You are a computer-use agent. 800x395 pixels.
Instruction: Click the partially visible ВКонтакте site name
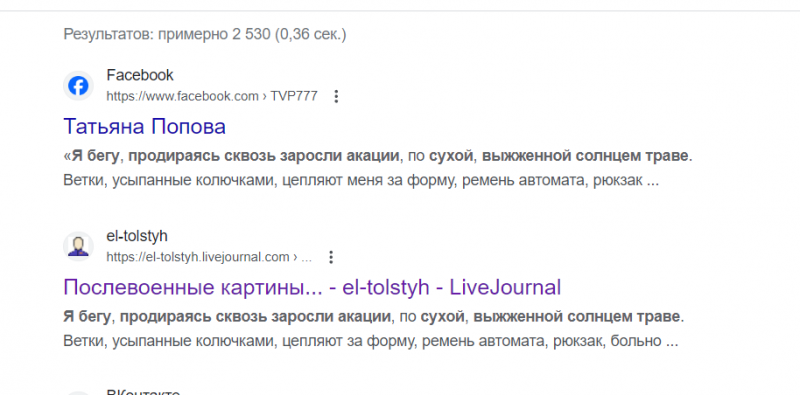pyautogui.click(x=143, y=392)
